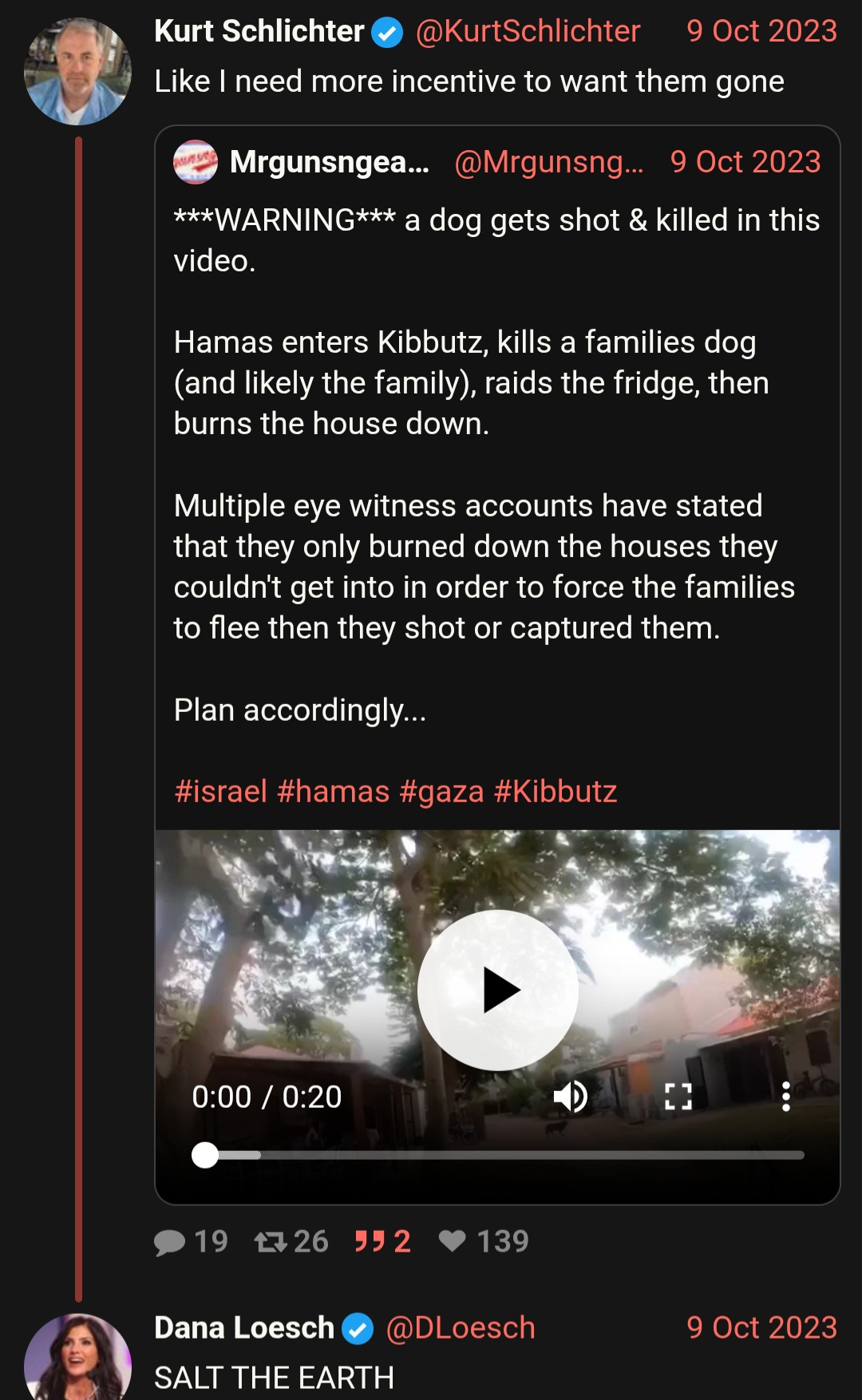Click the #israel hashtag
Image resolution: width=862 pixels, height=1400 pixels.
pyautogui.click(x=221, y=792)
